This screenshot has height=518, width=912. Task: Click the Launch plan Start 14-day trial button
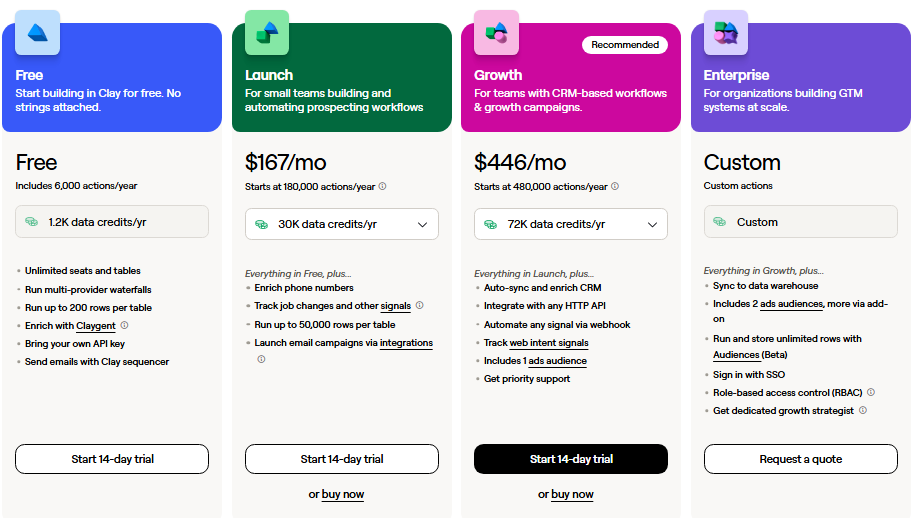[x=342, y=459]
